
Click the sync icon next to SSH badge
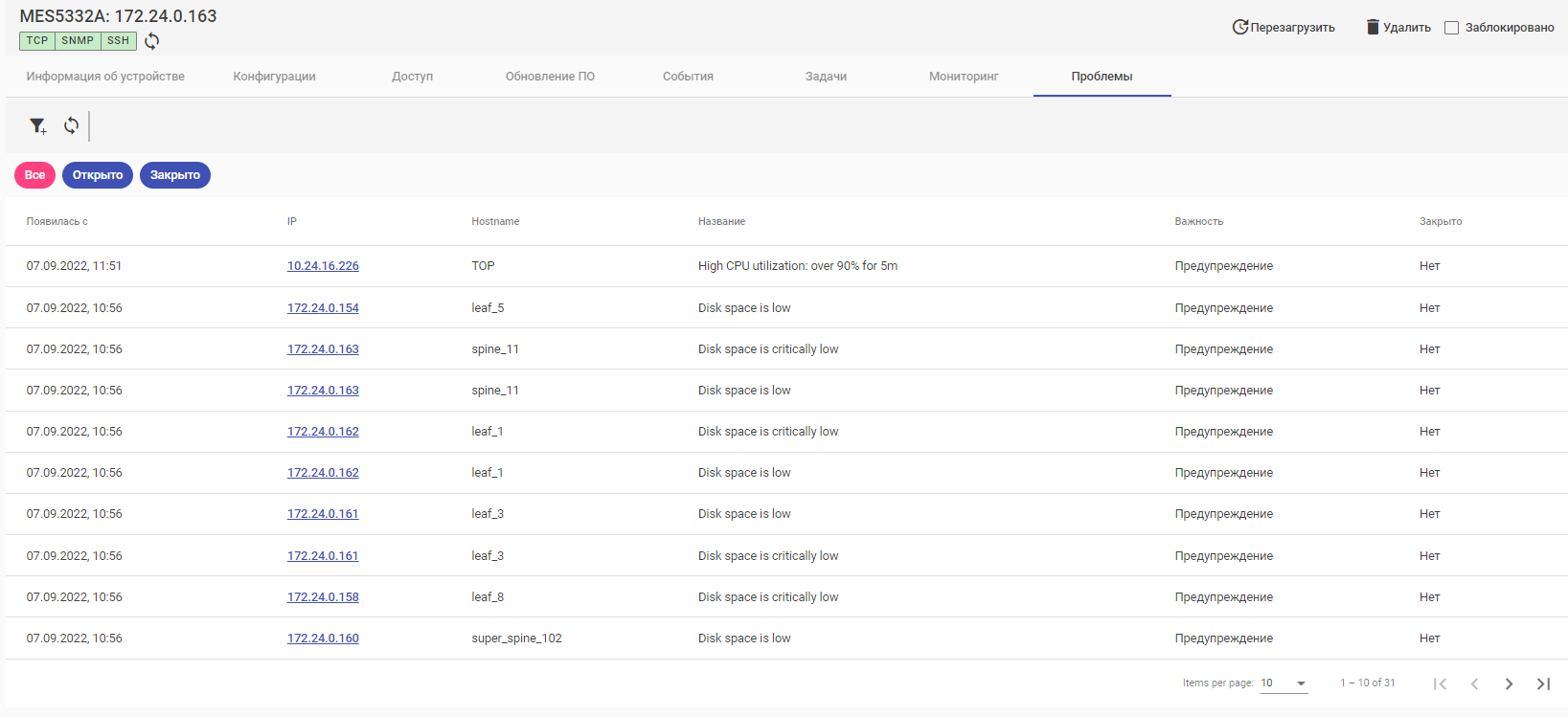[151, 41]
